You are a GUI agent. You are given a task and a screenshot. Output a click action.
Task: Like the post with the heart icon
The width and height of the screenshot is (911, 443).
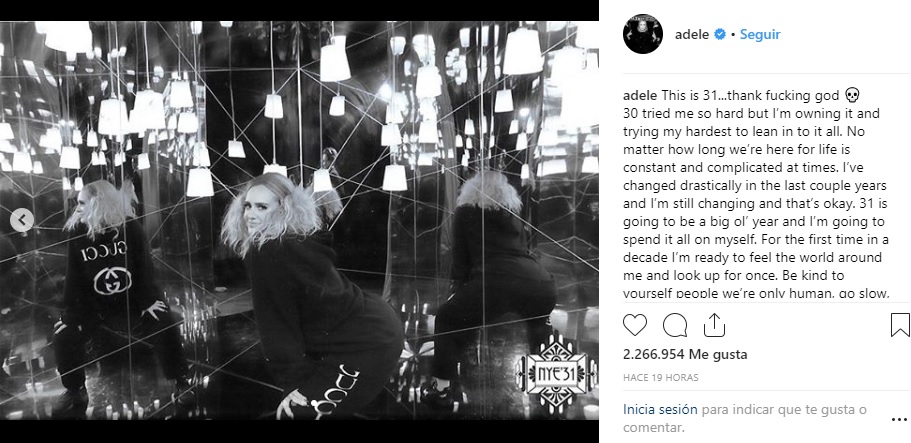tap(634, 325)
